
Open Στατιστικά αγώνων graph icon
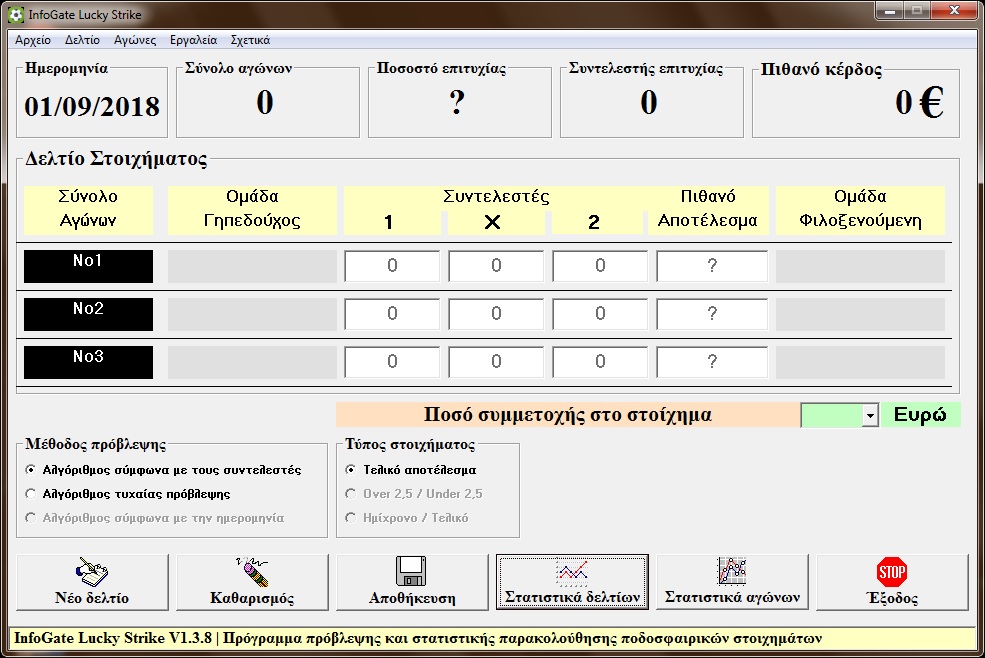(x=732, y=572)
